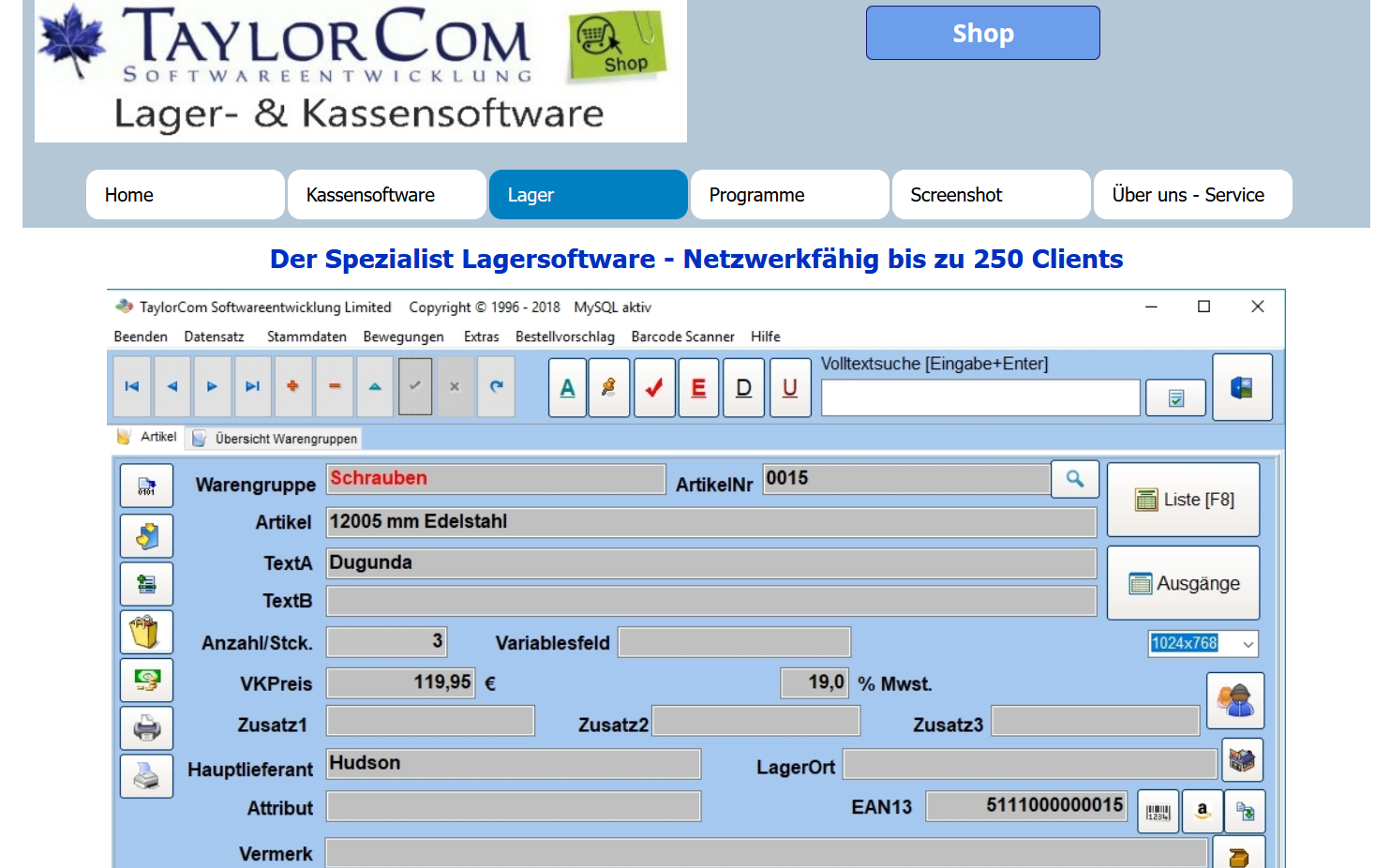Open the Bestellvorschlag menu

(x=564, y=337)
